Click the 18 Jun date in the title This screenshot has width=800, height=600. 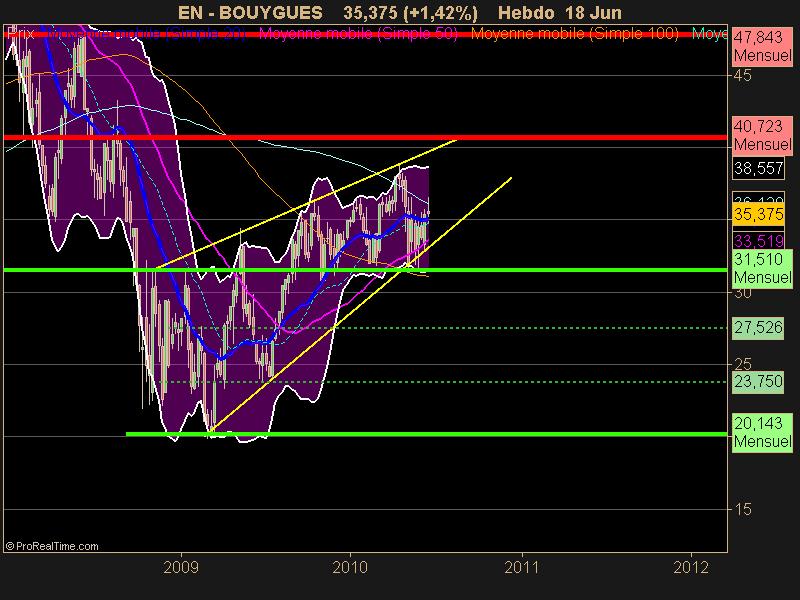(x=595, y=12)
